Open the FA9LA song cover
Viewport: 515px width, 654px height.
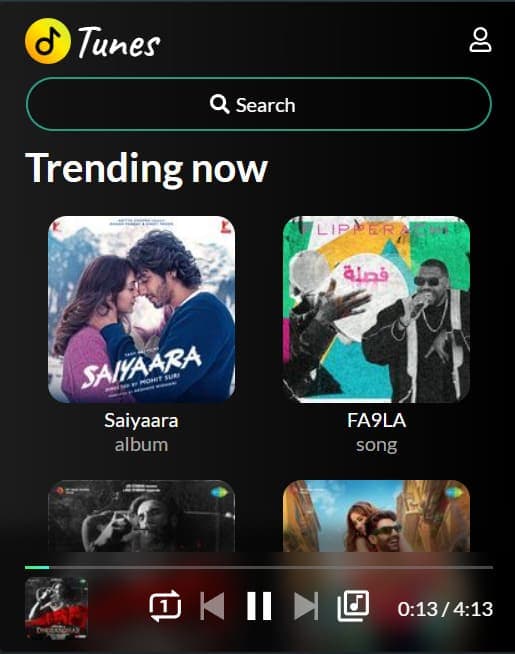click(x=376, y=309)
